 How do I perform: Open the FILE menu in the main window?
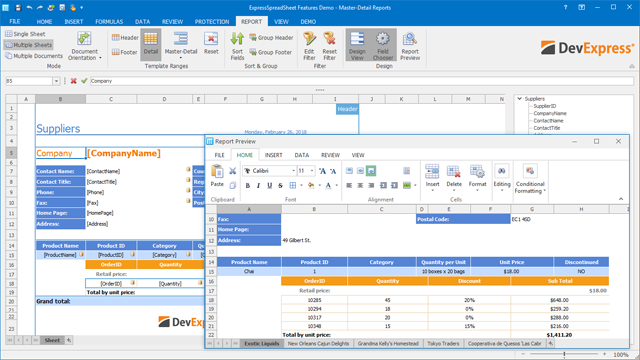click(15, 22)
